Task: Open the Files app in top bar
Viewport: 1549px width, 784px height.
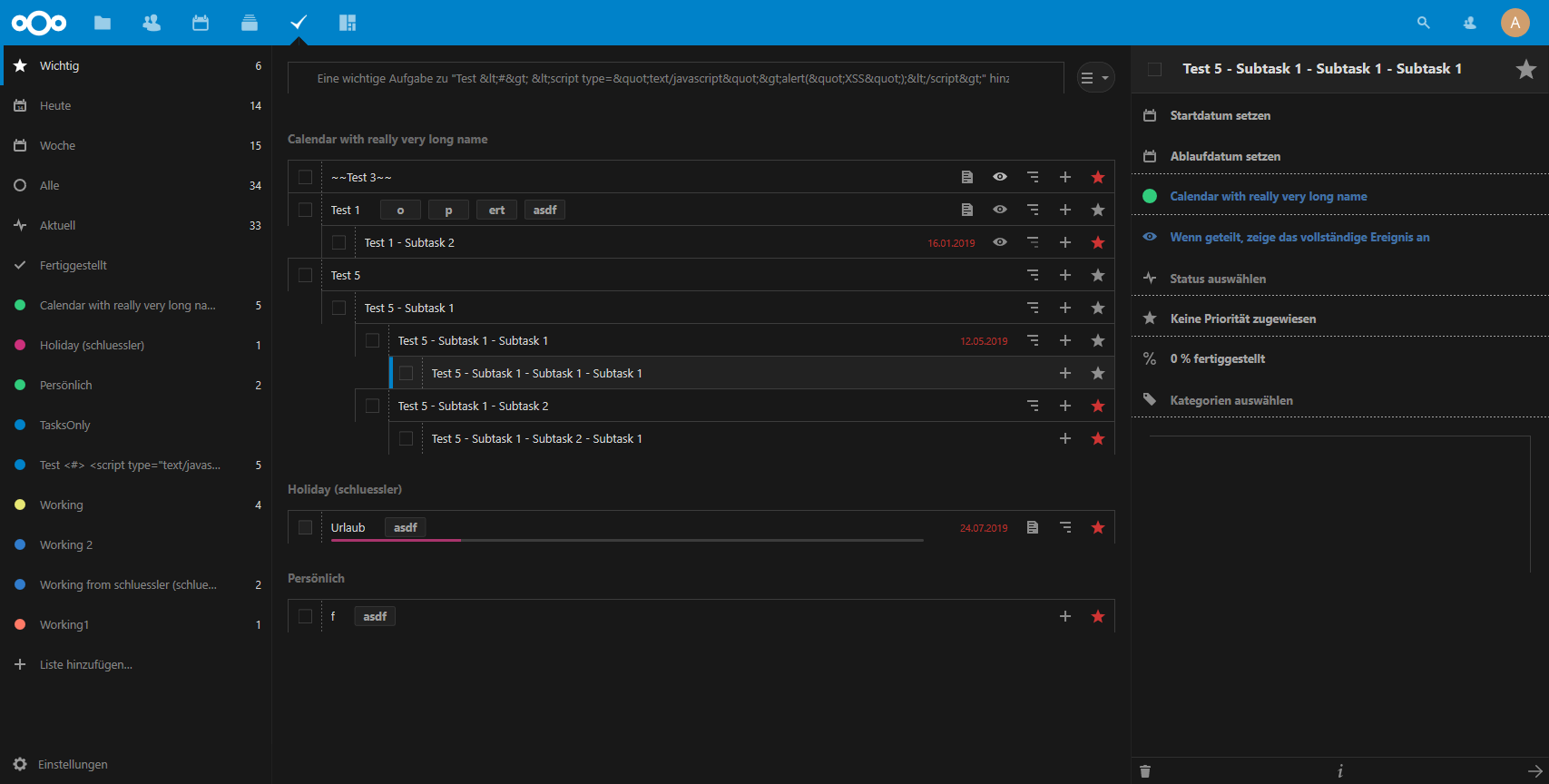Action: (103, 23)
